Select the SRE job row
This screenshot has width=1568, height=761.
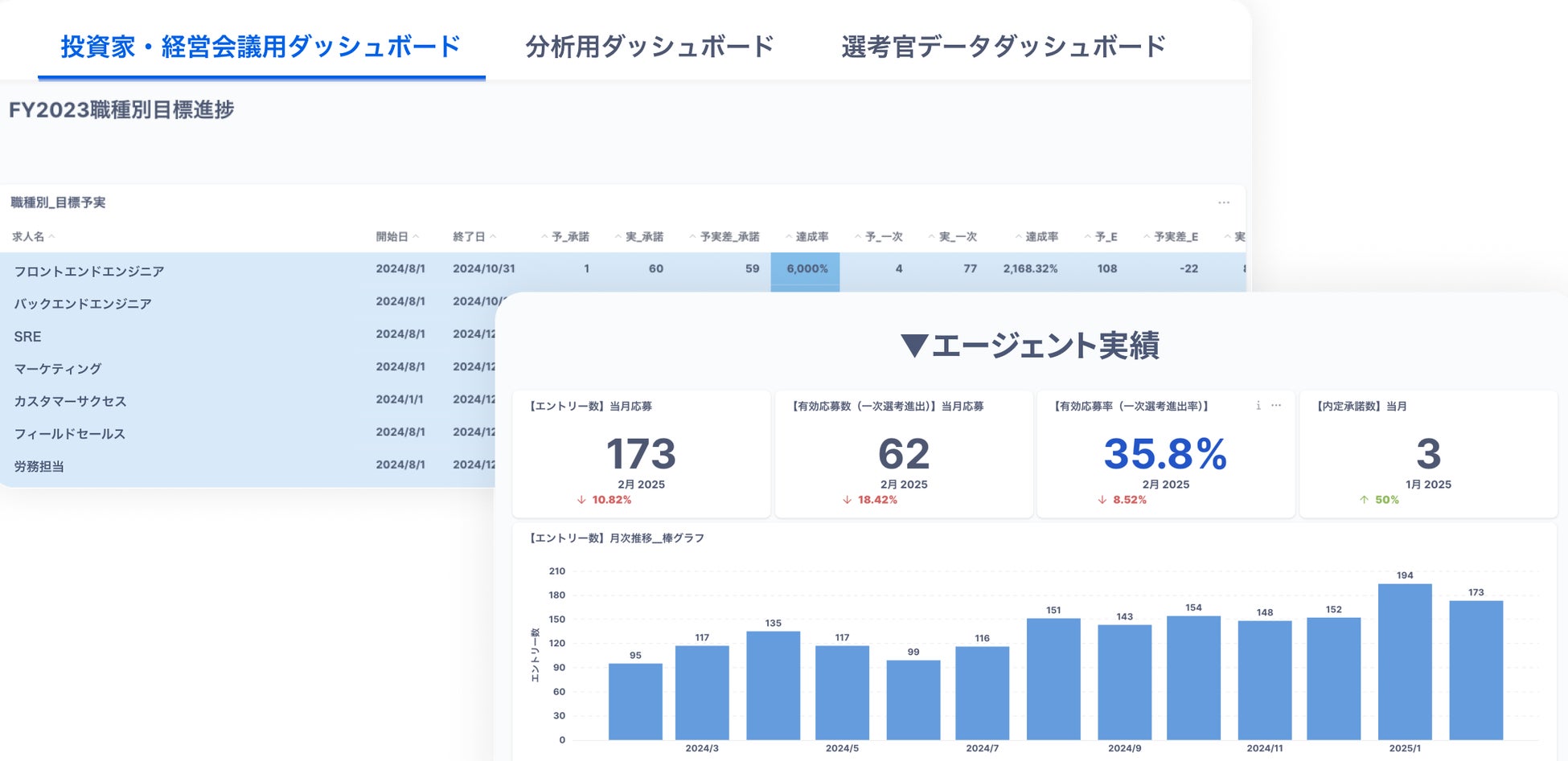[27, 337]
